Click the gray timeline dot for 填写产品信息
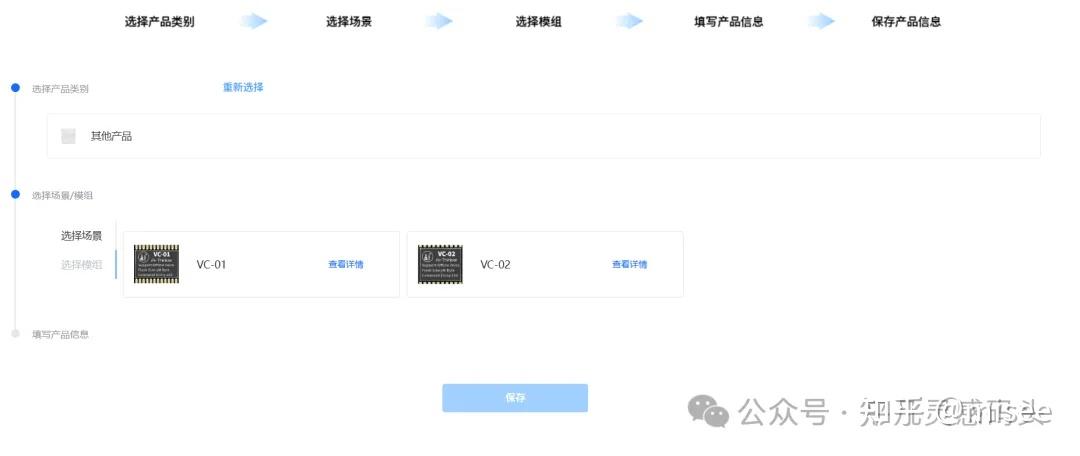This screenshot has height=456, width=1080. (15, 333)
